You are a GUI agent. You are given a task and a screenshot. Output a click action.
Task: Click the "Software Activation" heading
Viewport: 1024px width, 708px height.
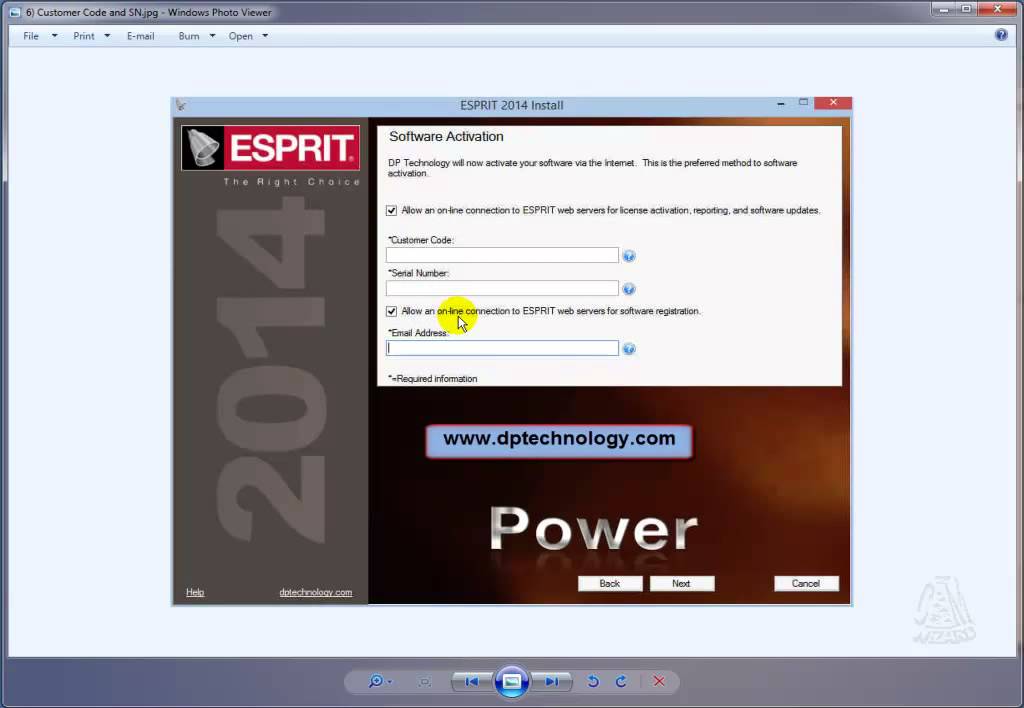[x=446, y=137]
